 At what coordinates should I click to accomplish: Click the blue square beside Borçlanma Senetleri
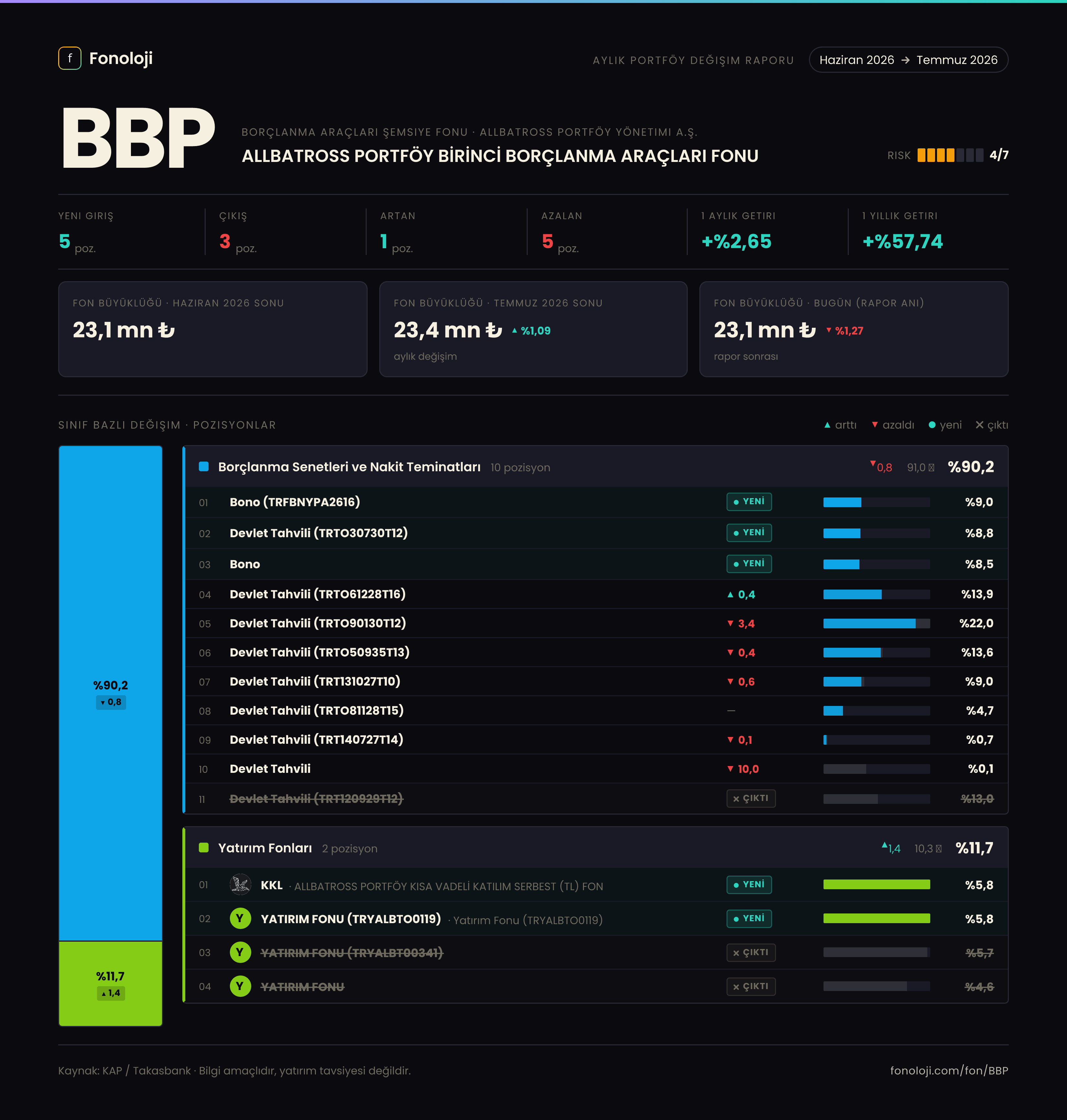[x=204, y=467]
